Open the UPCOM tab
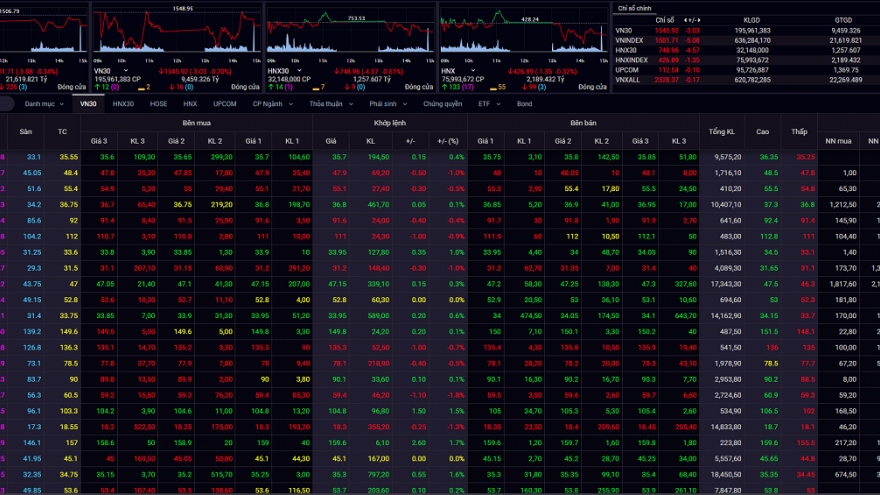 click(x=225, y=103)
